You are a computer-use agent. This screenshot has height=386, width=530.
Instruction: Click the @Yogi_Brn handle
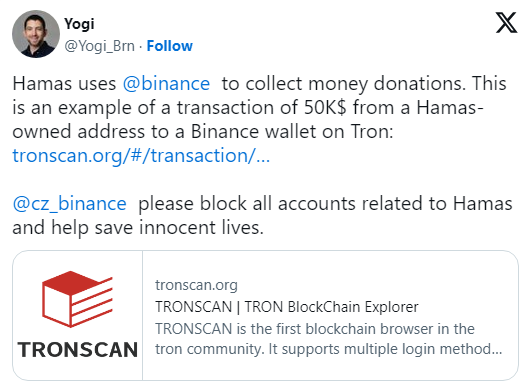99,46
